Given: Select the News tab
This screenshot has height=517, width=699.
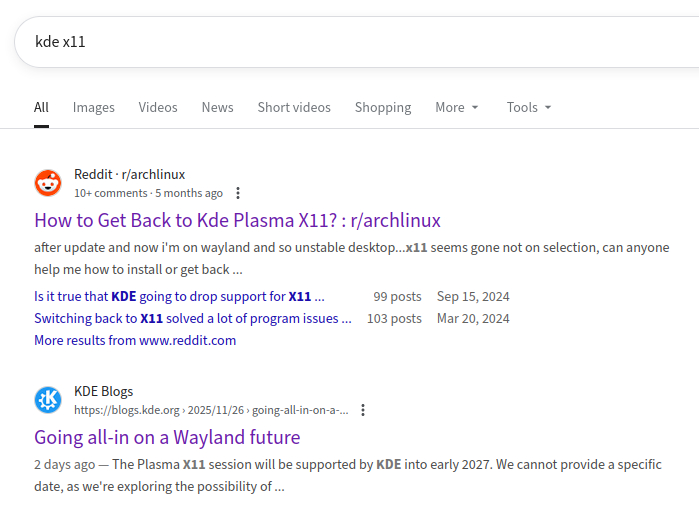Looking at the screenshot, I should click(x=217, y=107).
